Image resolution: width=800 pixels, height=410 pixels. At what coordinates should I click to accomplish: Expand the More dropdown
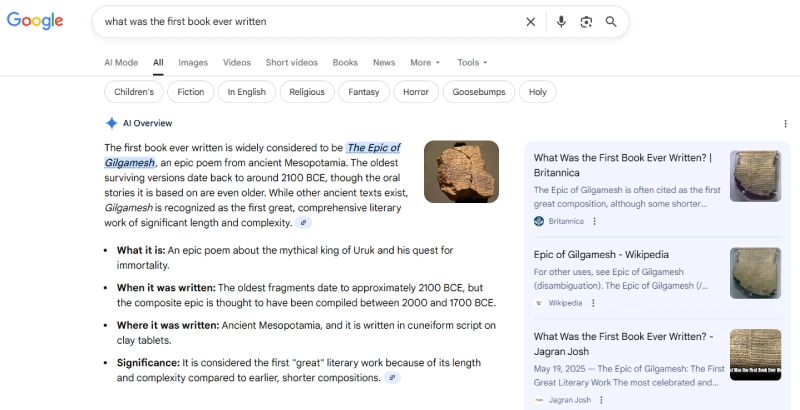pos(425,62)
